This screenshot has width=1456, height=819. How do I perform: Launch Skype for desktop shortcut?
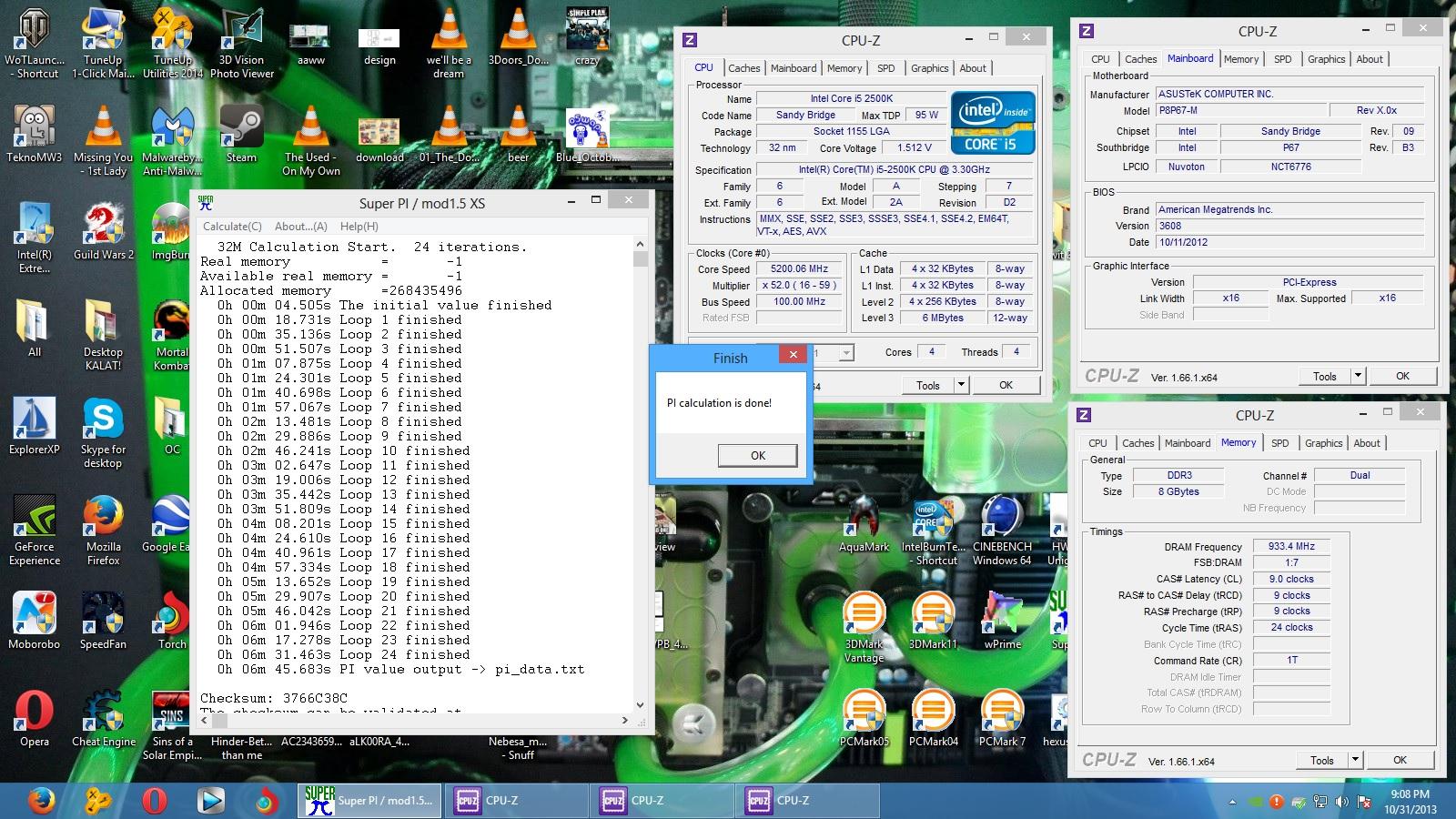(103, 433)
